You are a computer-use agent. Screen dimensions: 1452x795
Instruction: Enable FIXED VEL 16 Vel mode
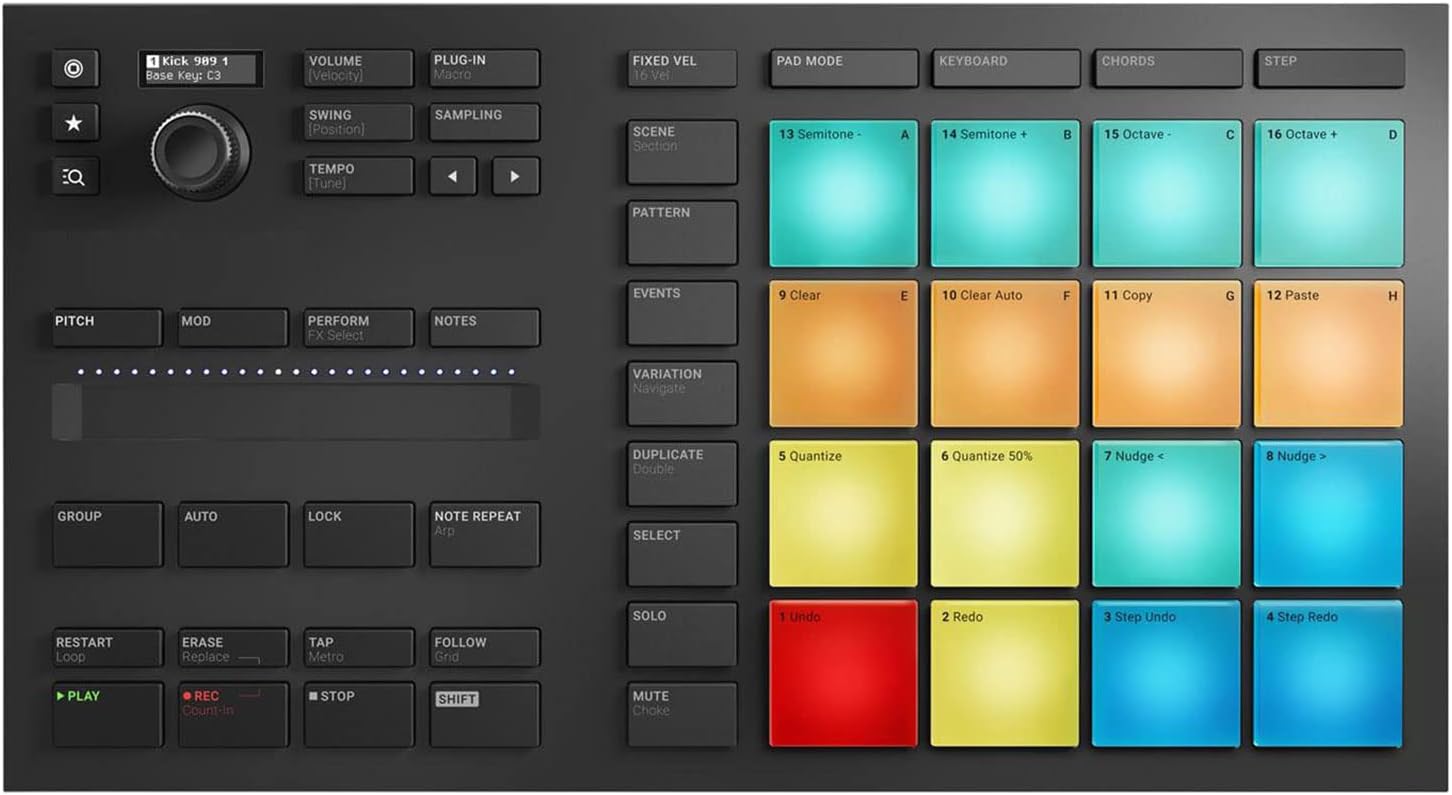[681, 68]
